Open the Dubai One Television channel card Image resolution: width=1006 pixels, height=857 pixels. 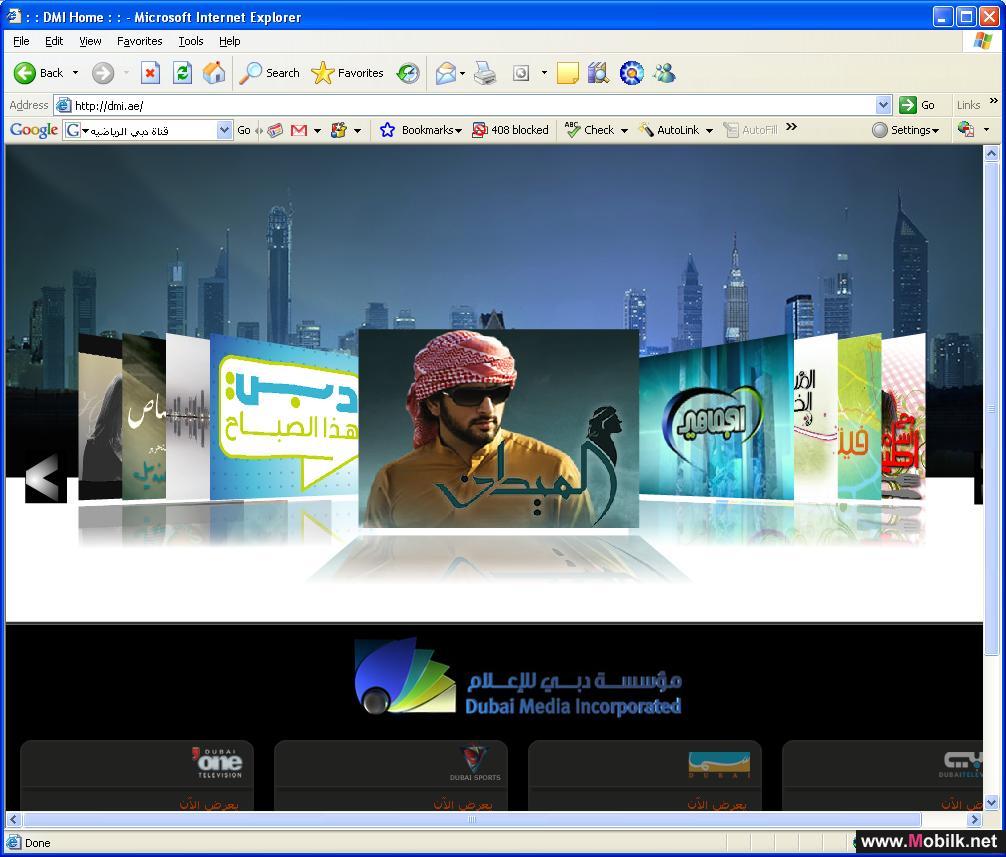pyautogui.click(x=137, y=776)
